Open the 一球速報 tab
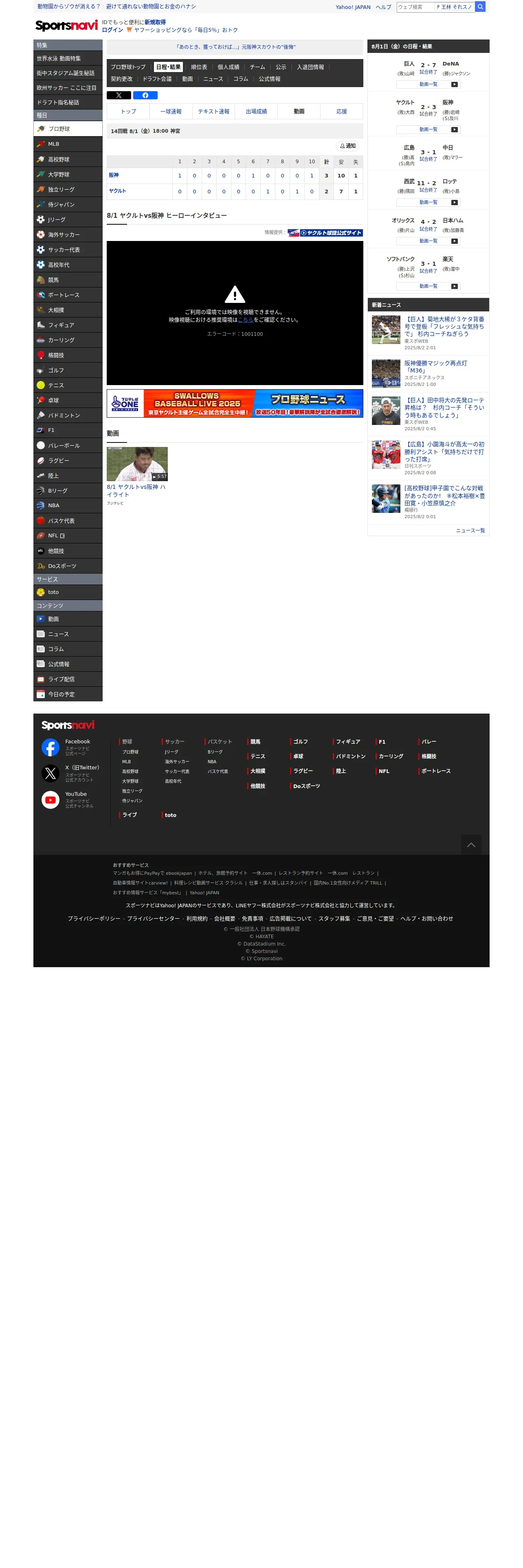This screenshot has width=523, height=1568. 171,112
